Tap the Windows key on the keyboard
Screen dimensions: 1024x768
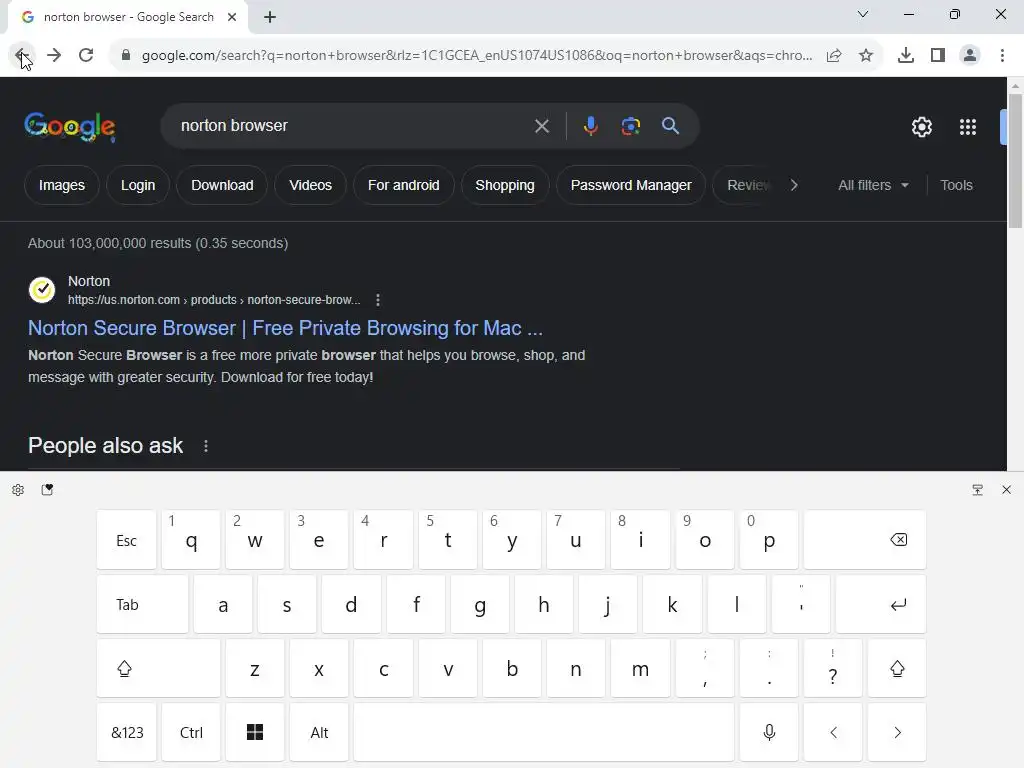click(255, 732)
